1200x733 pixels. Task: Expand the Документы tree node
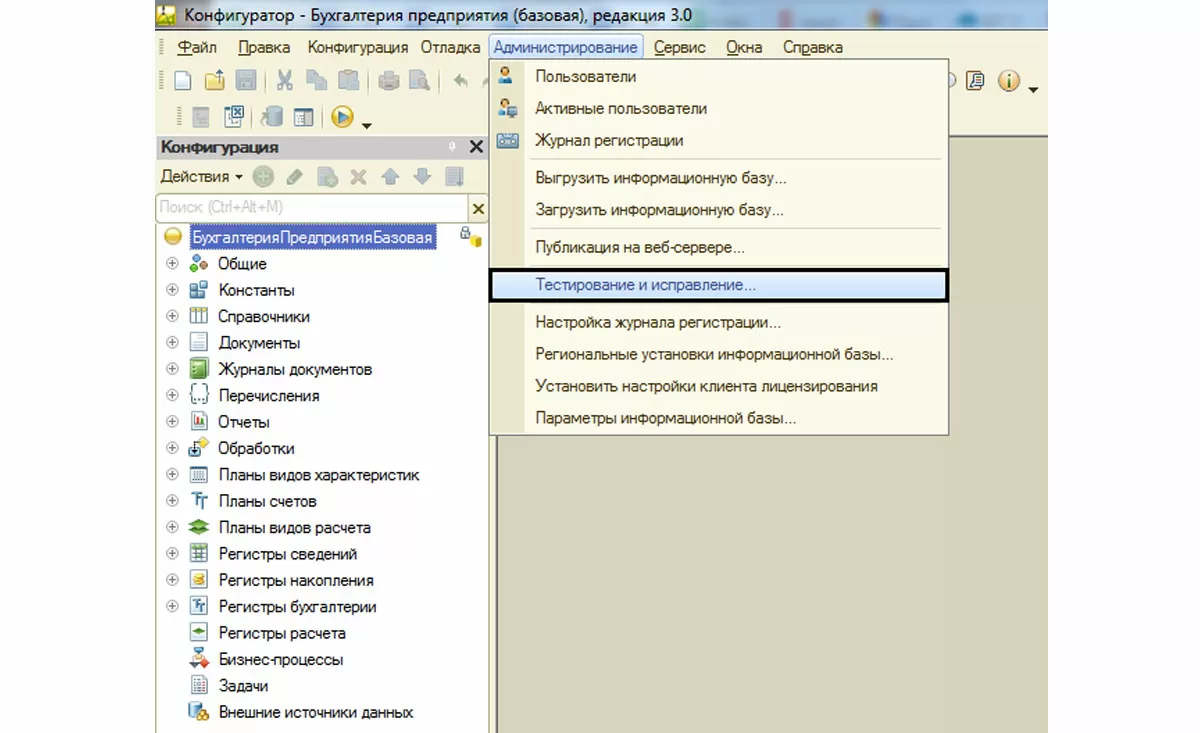(x=172, y=343)
